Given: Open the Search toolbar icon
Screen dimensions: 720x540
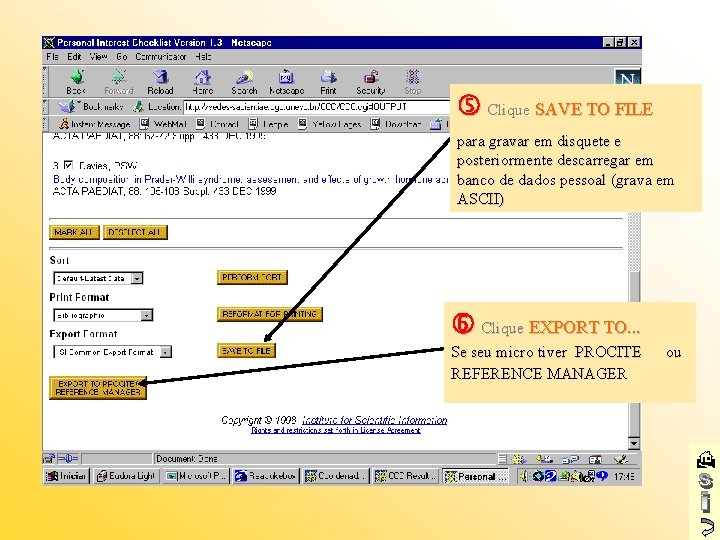Looking at the screenshot, I should (244, 81).
